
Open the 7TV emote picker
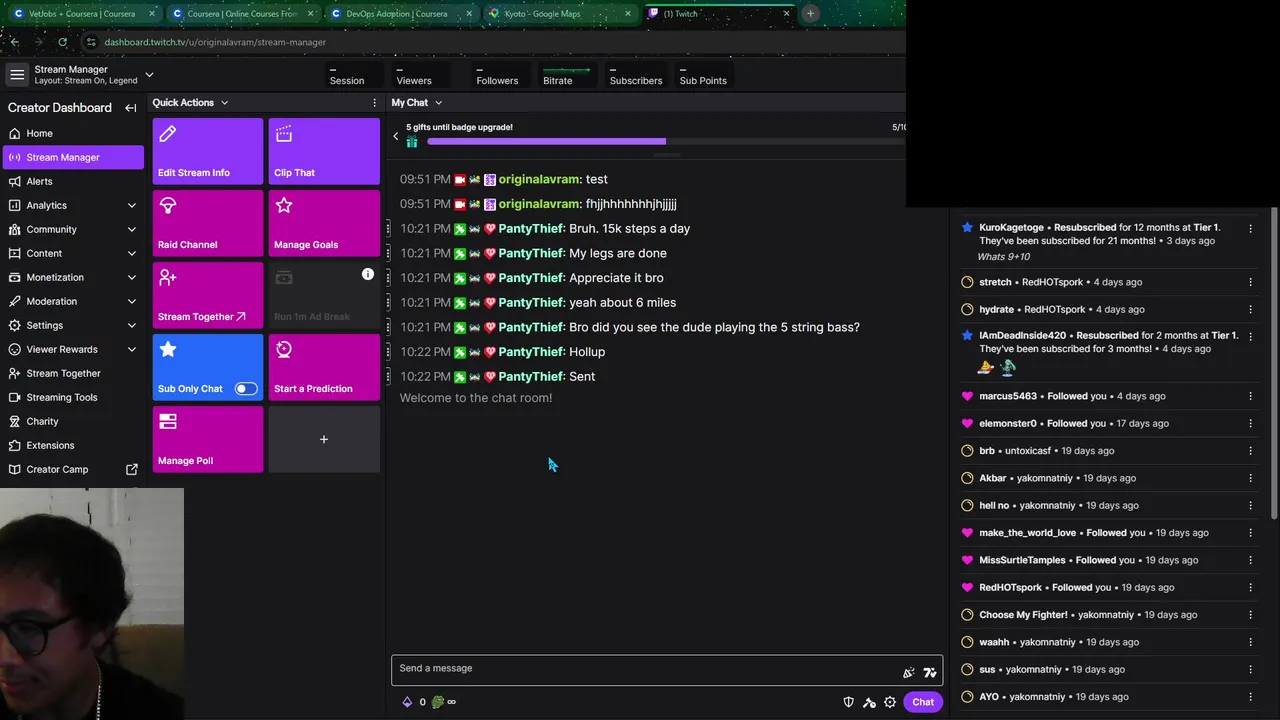(930, 673)
